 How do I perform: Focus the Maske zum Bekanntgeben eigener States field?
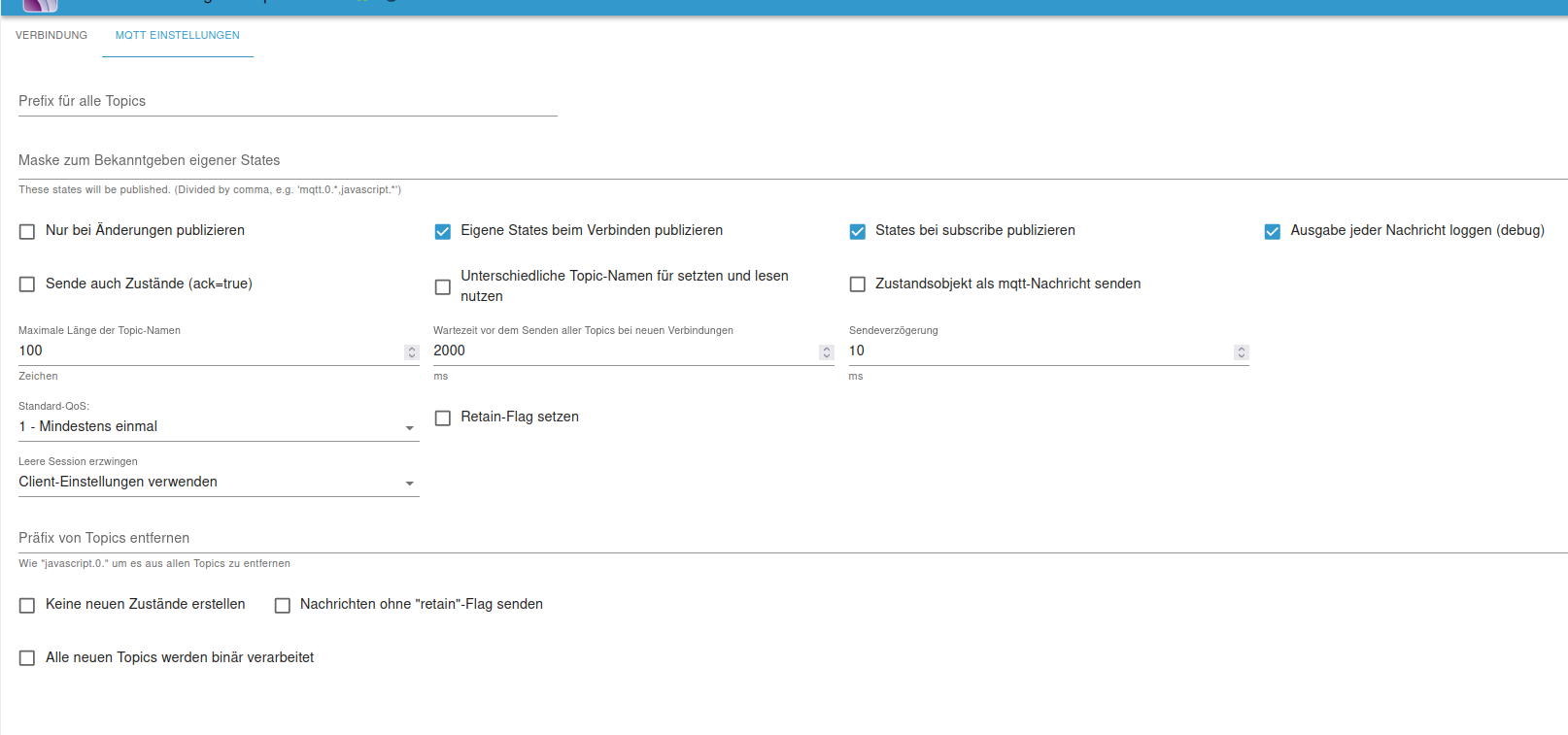click(793, 160)
